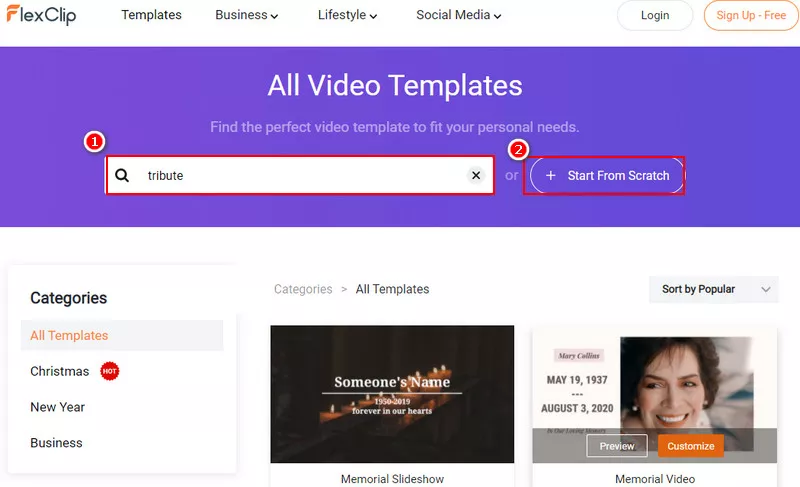Expand the Business navigation menu
This screenshot has height=487, width=800.
(x=246, y=15)
